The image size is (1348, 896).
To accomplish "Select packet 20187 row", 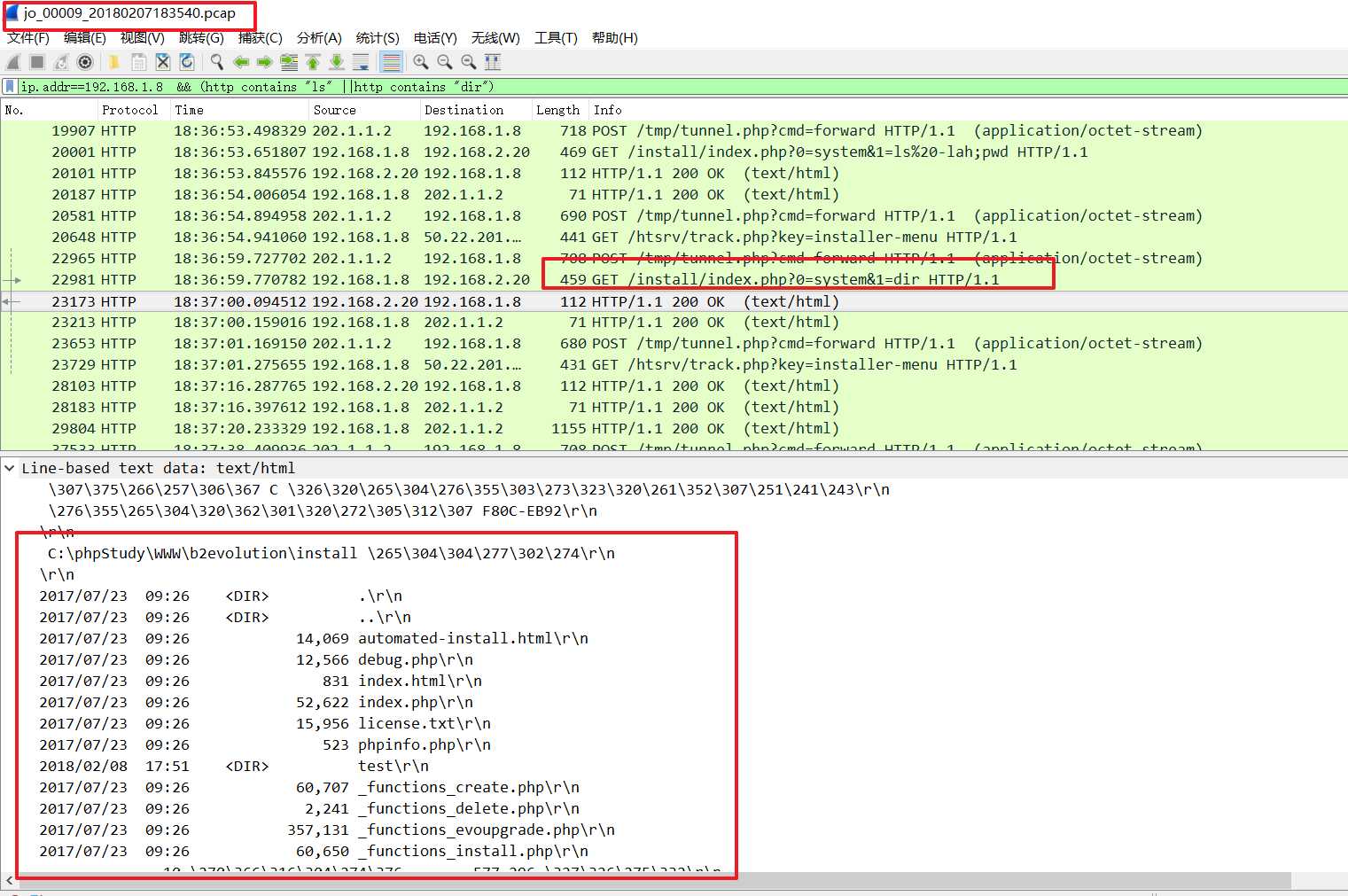I will (674, 194).
